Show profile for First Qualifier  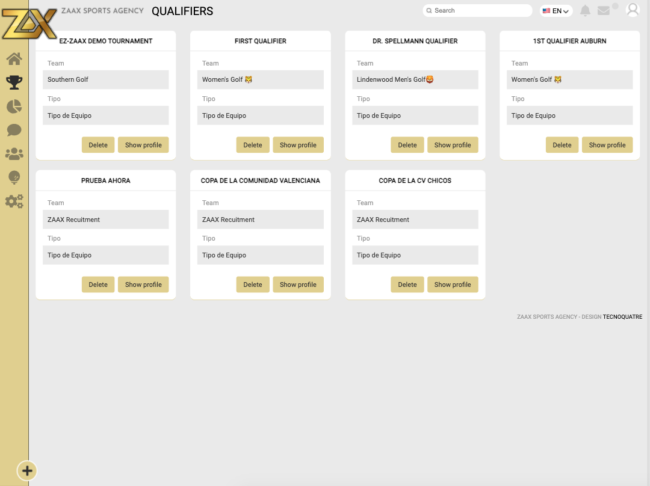pyautogui.click(x=298, y=145)
